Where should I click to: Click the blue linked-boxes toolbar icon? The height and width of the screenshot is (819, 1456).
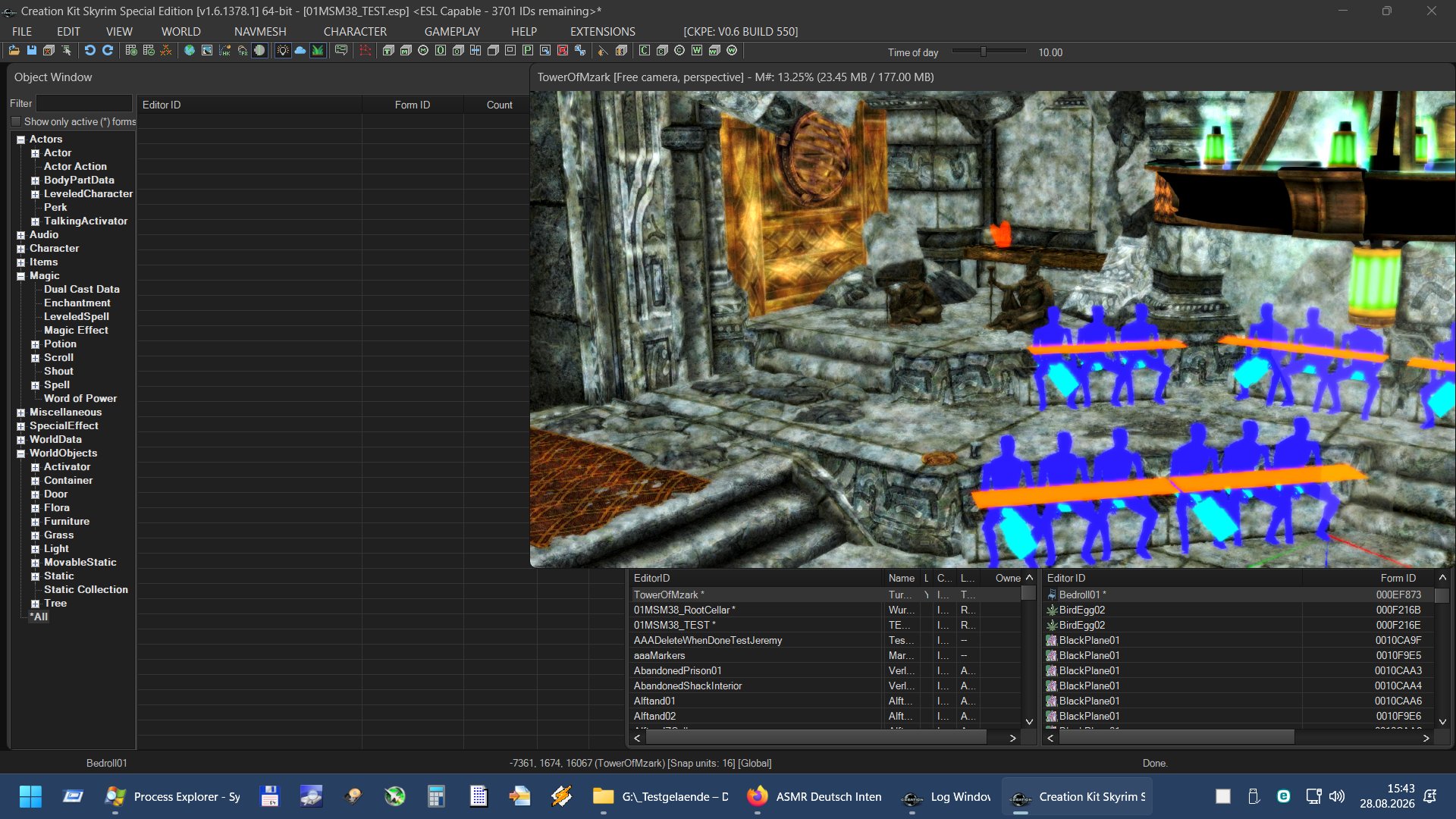click(580, 51)
